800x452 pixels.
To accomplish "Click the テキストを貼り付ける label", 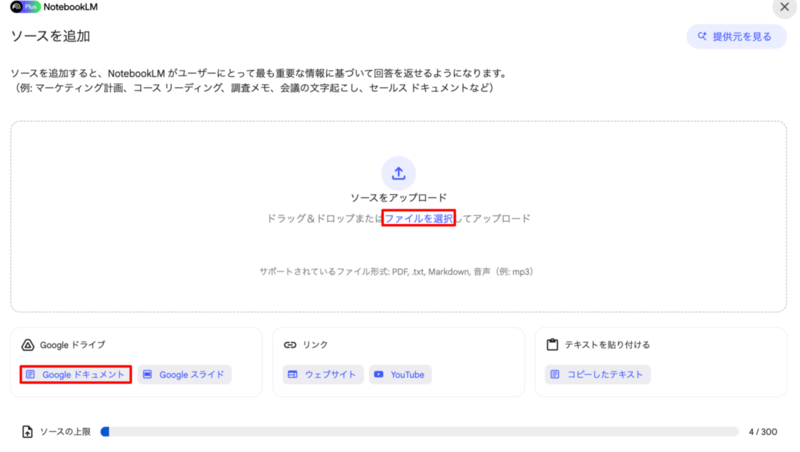I will [607, 345].
